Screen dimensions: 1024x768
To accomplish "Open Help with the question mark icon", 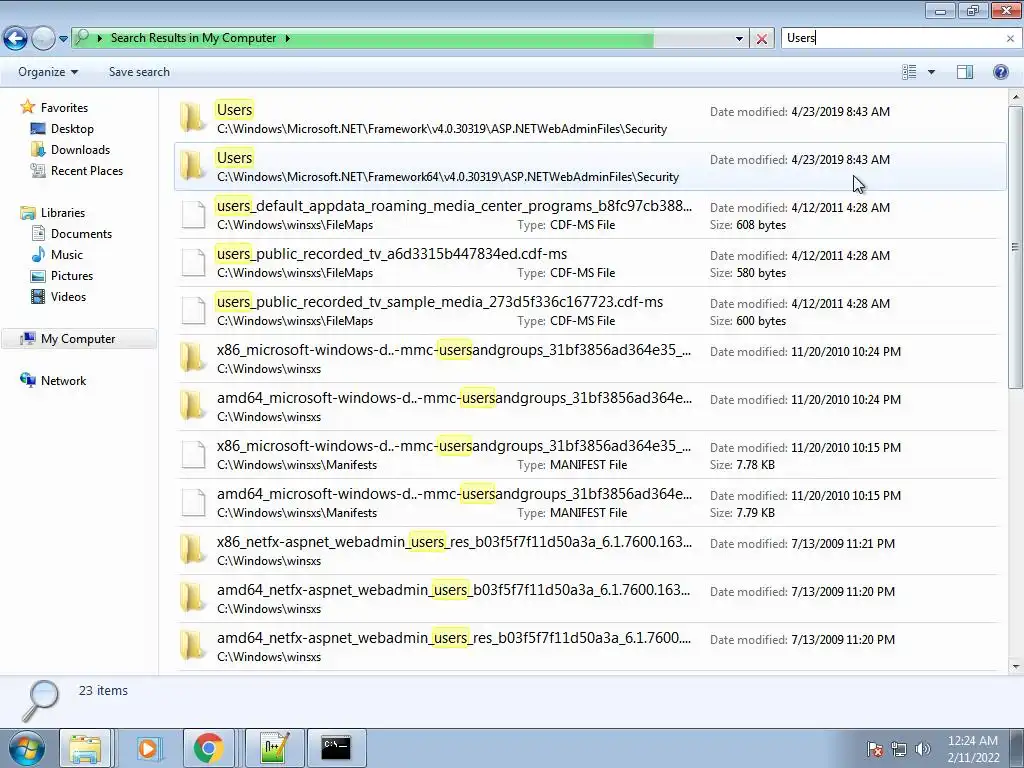I will (1000, 72).
